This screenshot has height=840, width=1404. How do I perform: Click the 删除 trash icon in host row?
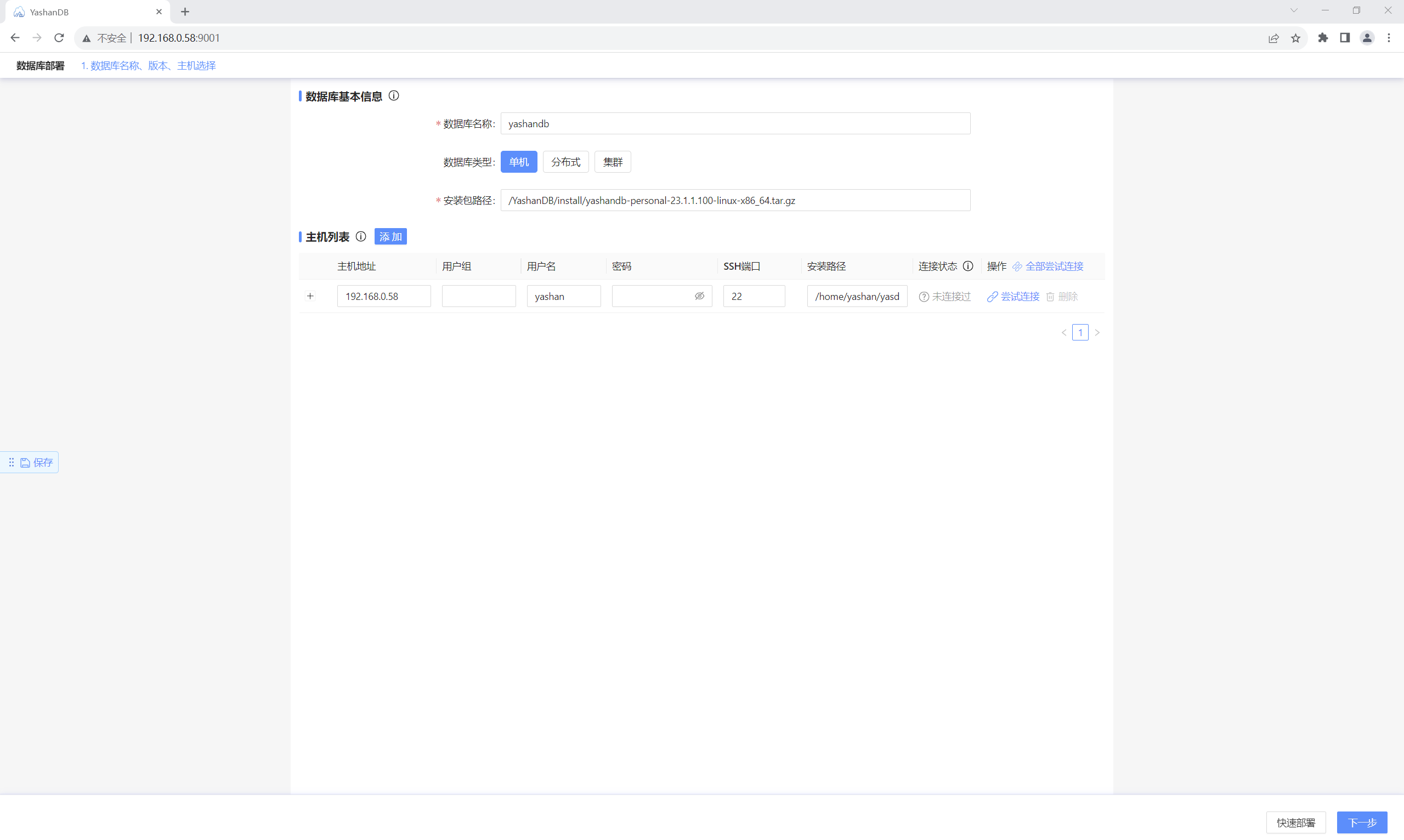pos(1050,297)
